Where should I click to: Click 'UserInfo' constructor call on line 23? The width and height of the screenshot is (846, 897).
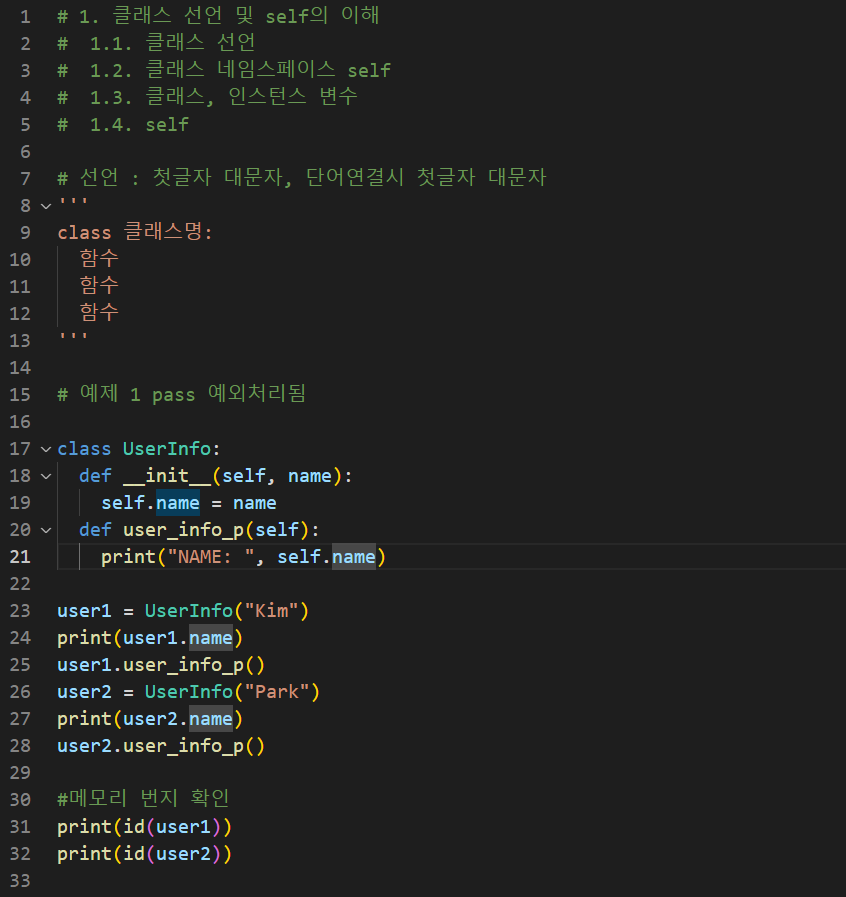pyautogui.click(x=189, y=611)
